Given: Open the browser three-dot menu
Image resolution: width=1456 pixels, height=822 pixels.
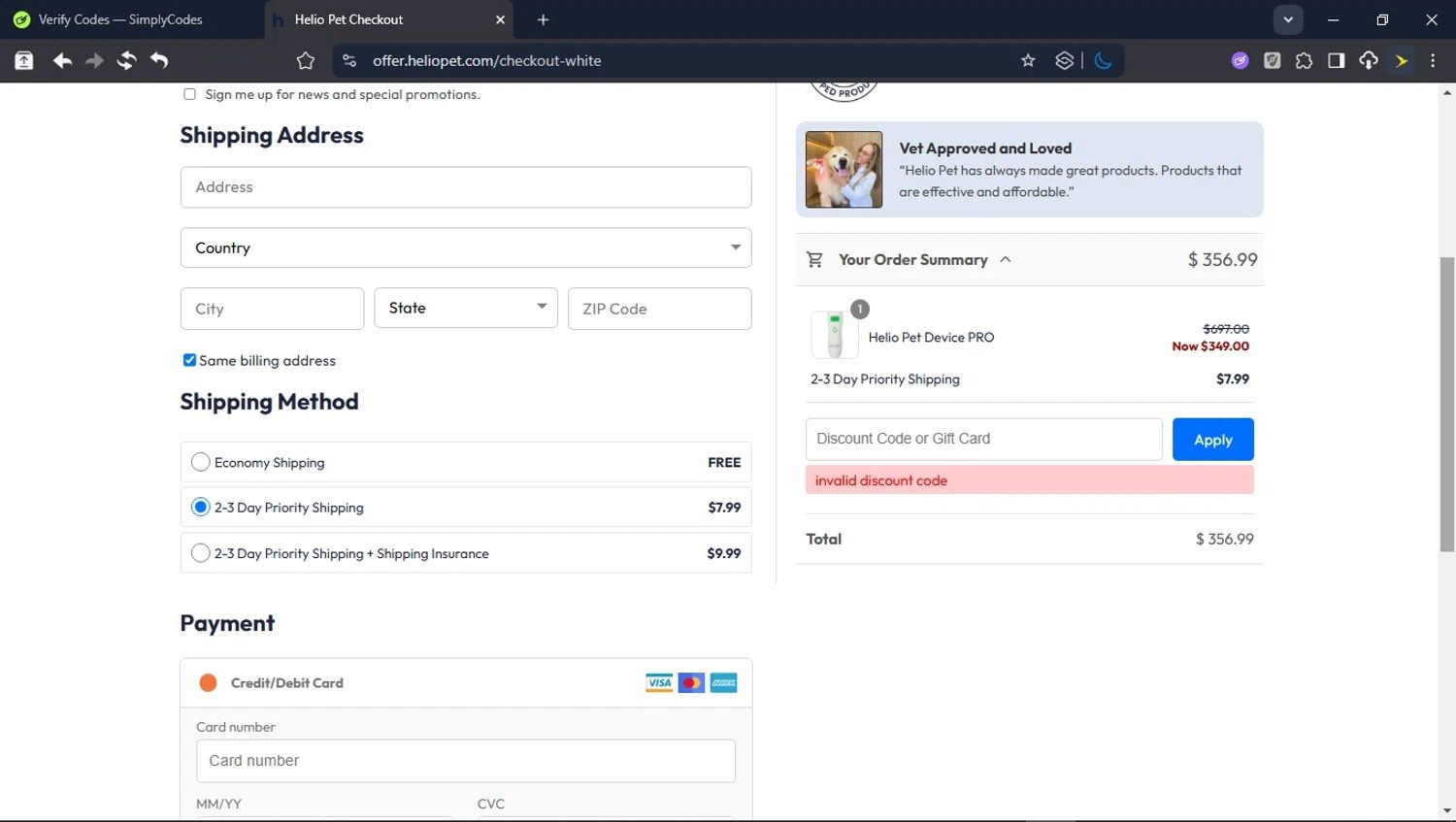Looking at the screenshot, I should pos(1433,60).
